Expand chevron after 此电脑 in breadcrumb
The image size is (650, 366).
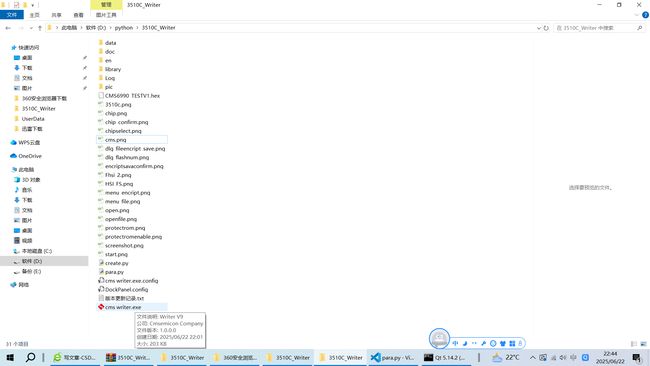tap(81, 28)
